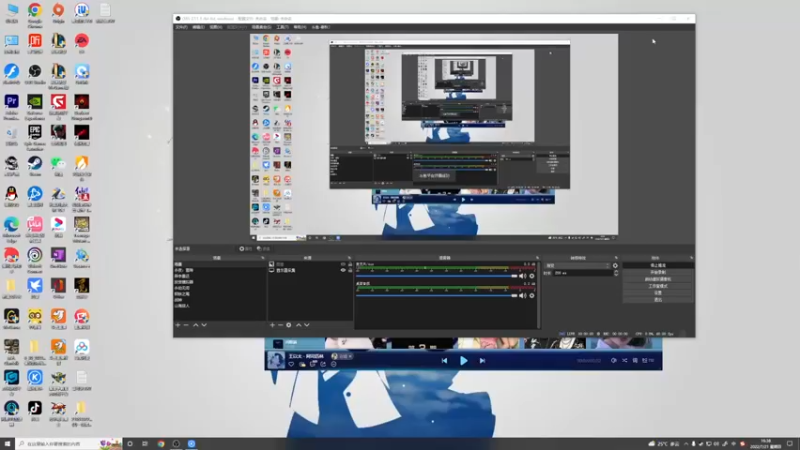
Task: Open the OBS tools menu
Action: (282, 27)
